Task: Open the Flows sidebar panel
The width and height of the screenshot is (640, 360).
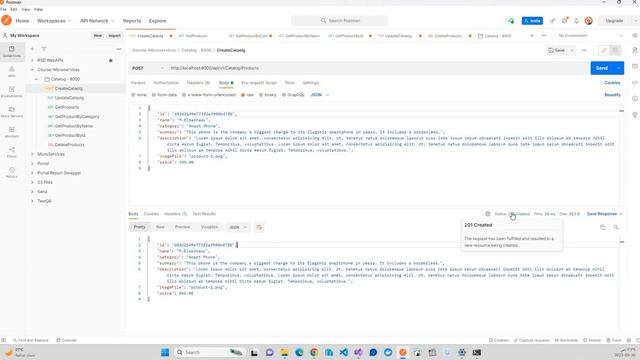Action: click(x=12, y=152)
